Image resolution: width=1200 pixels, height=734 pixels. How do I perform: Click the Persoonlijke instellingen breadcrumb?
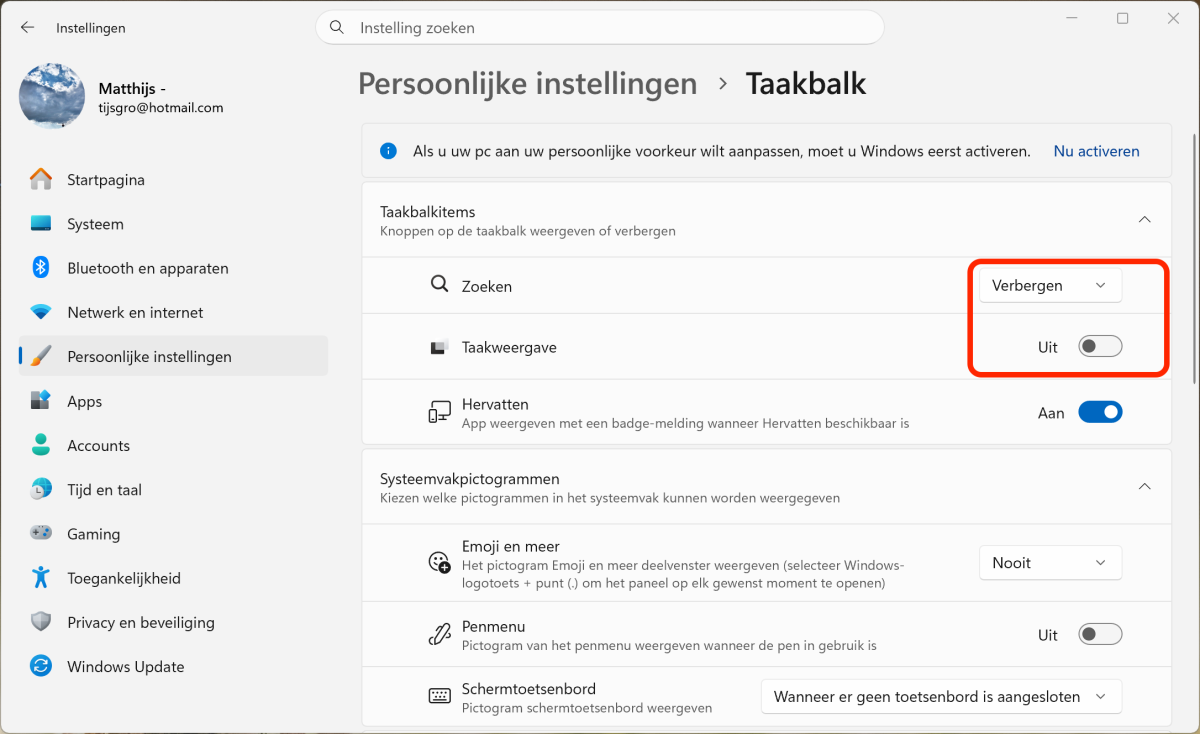527,84
